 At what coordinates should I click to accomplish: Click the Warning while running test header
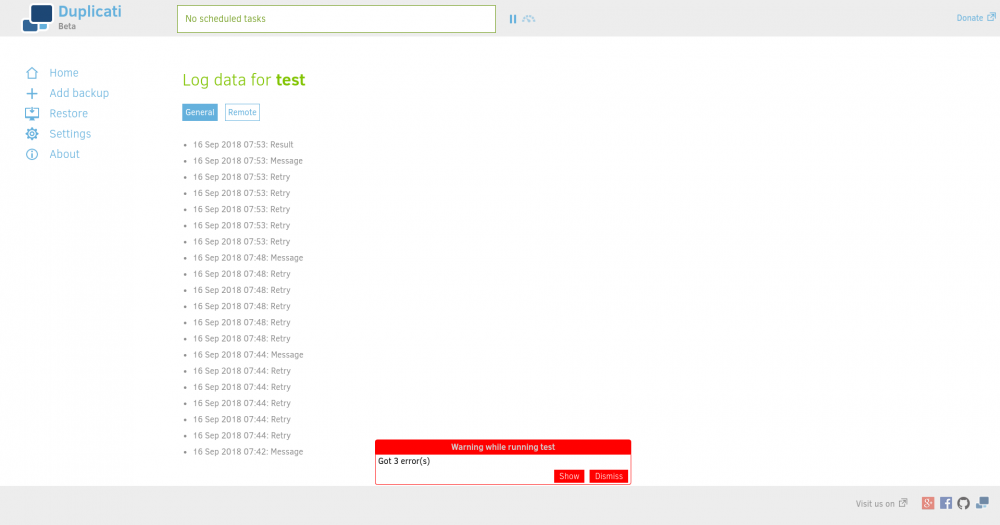[x=503, y=447]
